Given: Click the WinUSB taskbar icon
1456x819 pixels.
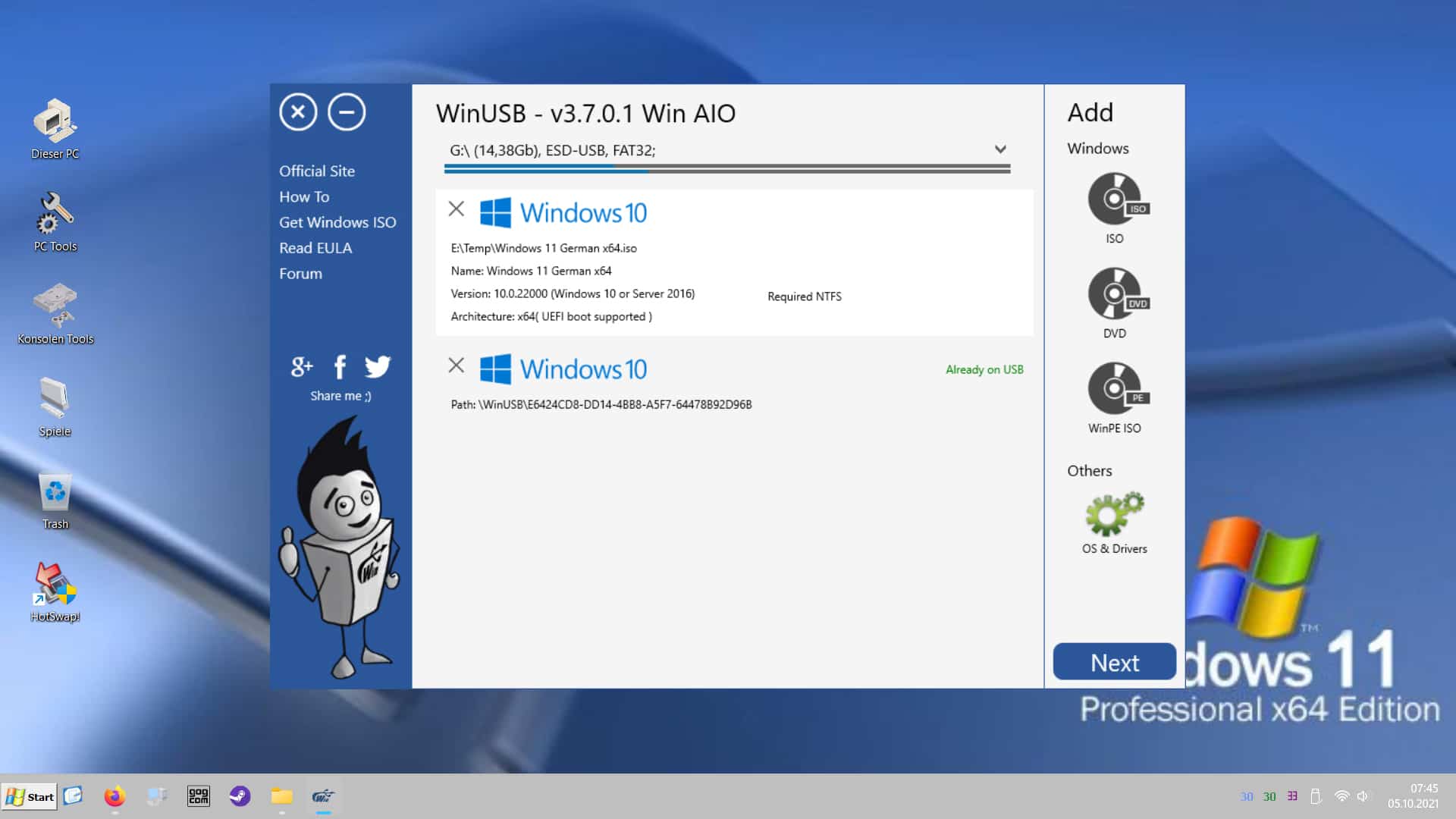Looking at the screenshot, I should click(323, 796).
